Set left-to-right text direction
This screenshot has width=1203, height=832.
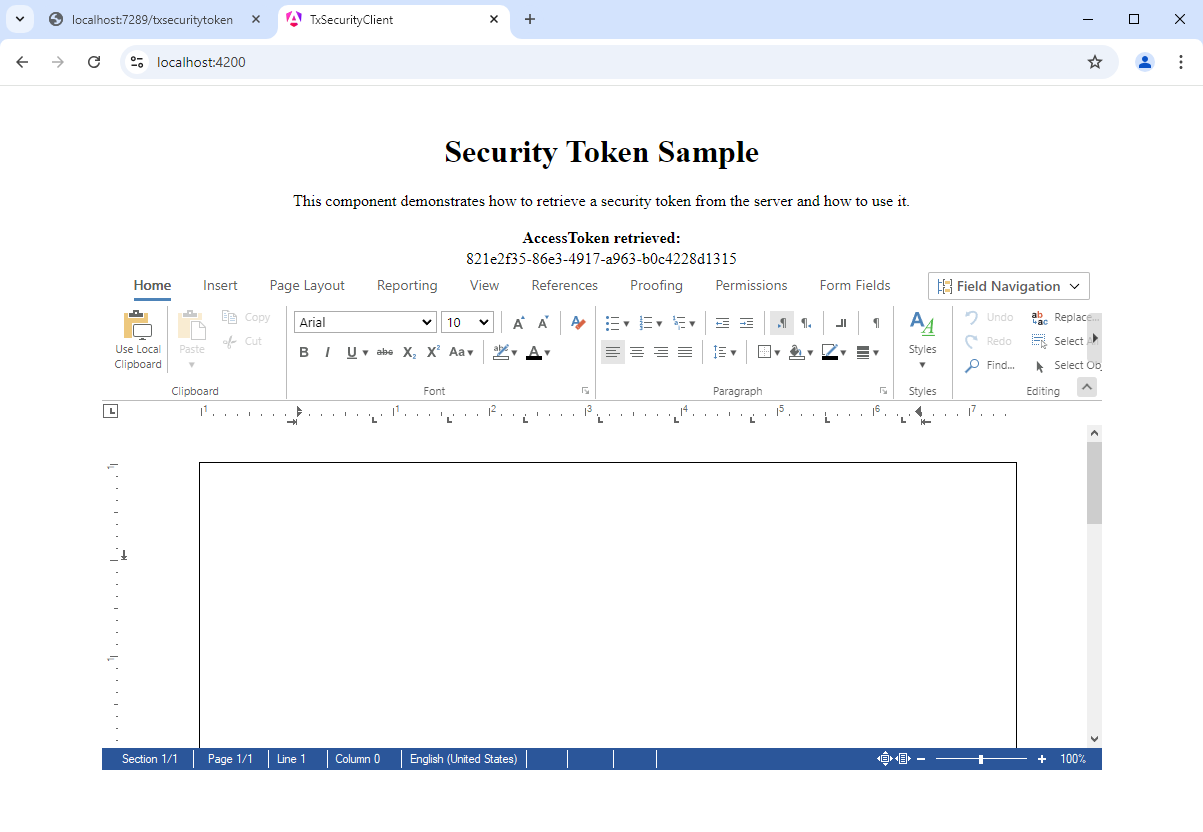(x=782, y=323)
